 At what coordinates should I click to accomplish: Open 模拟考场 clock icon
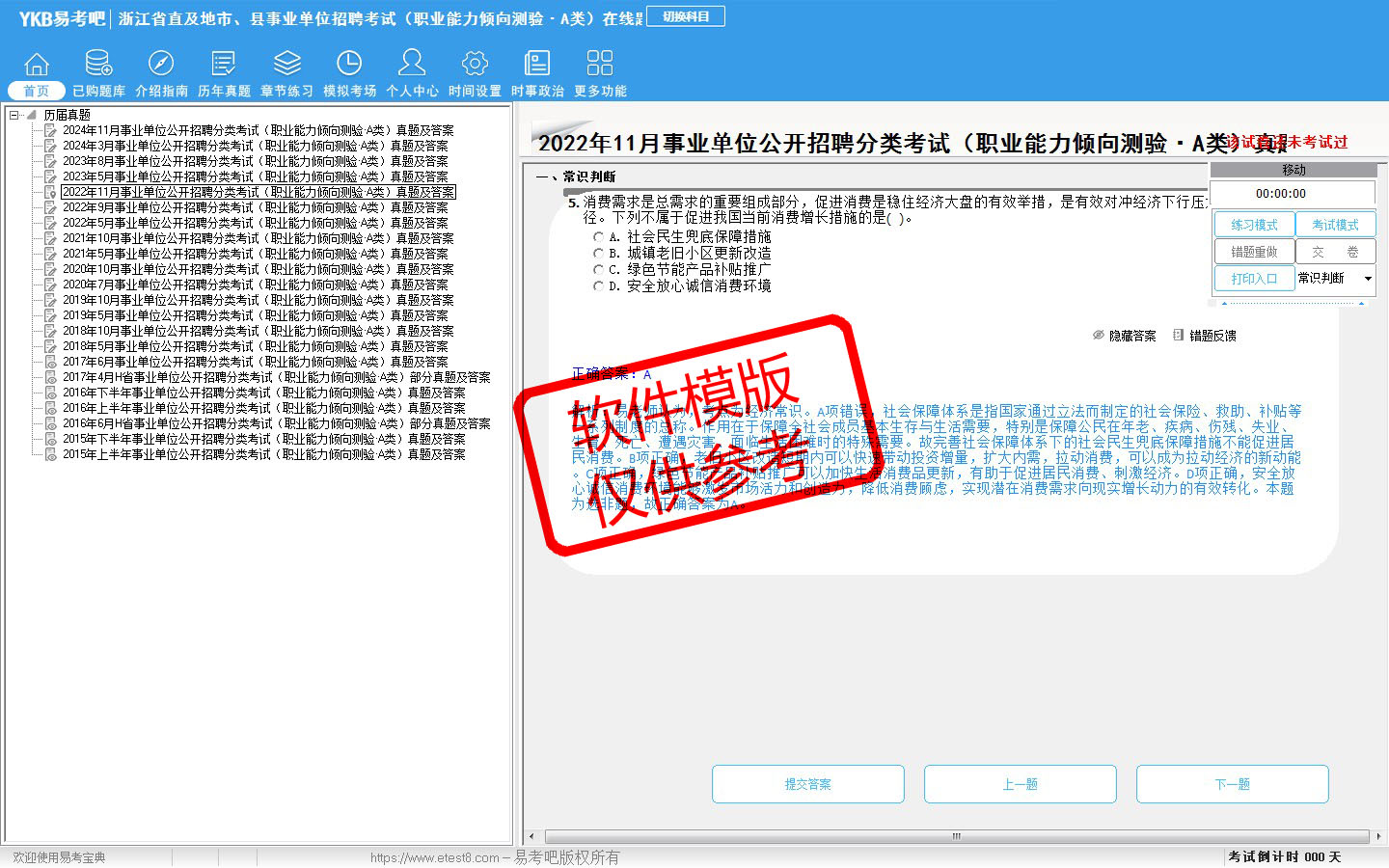click(349, 65)
